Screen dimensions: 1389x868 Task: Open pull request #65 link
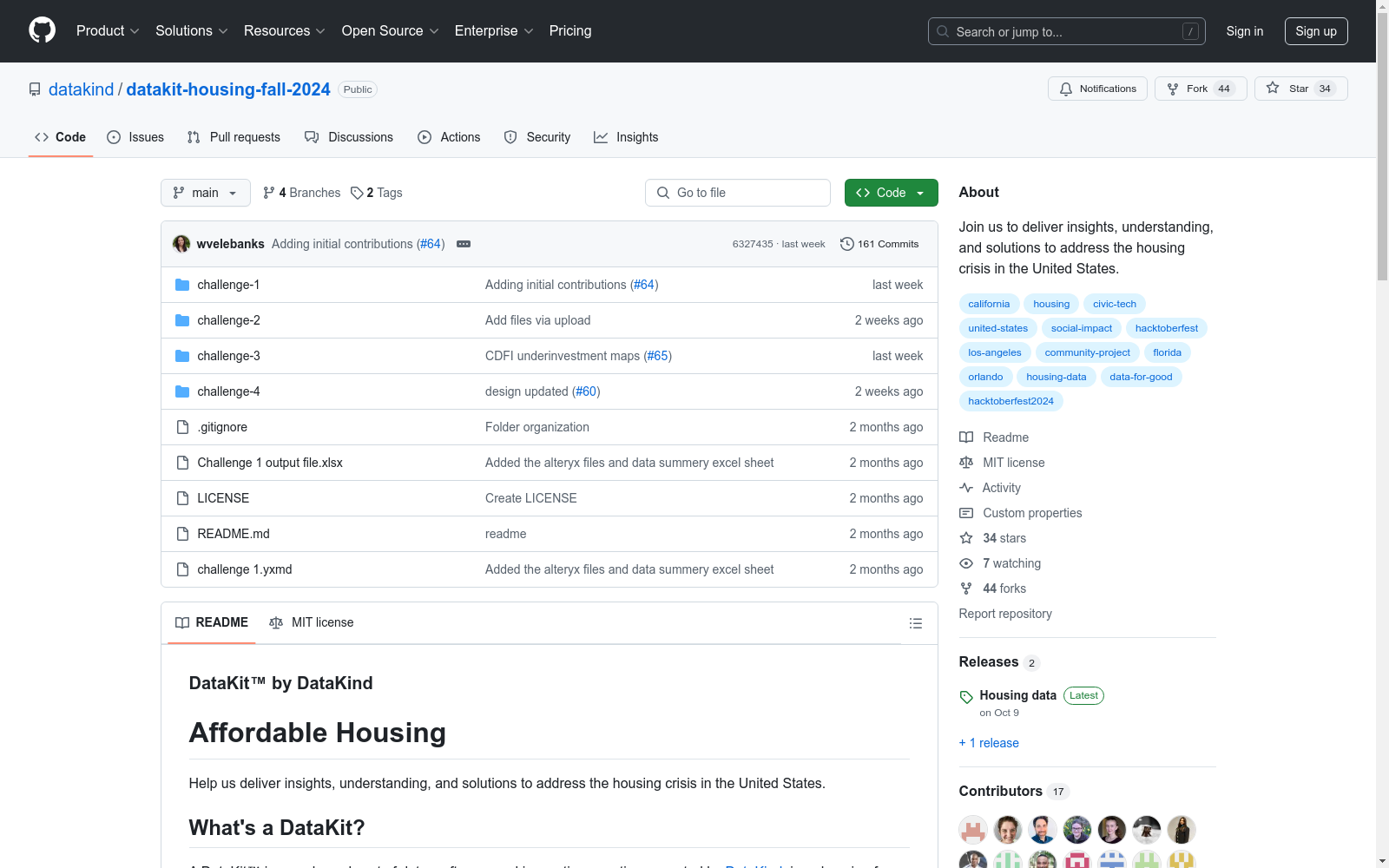[x=658, y=356]
